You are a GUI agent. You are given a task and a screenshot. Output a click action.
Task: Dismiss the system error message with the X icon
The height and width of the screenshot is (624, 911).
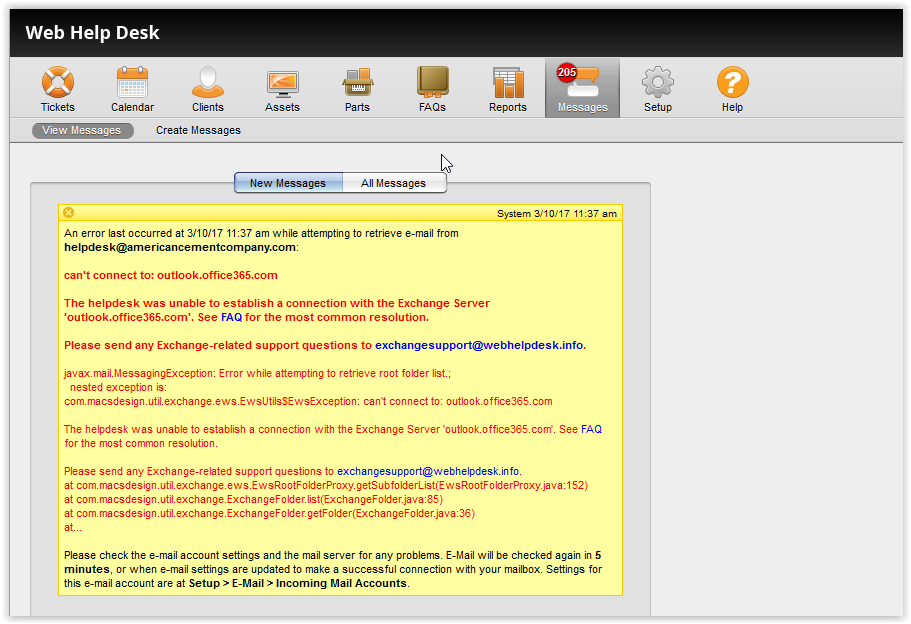69,213
